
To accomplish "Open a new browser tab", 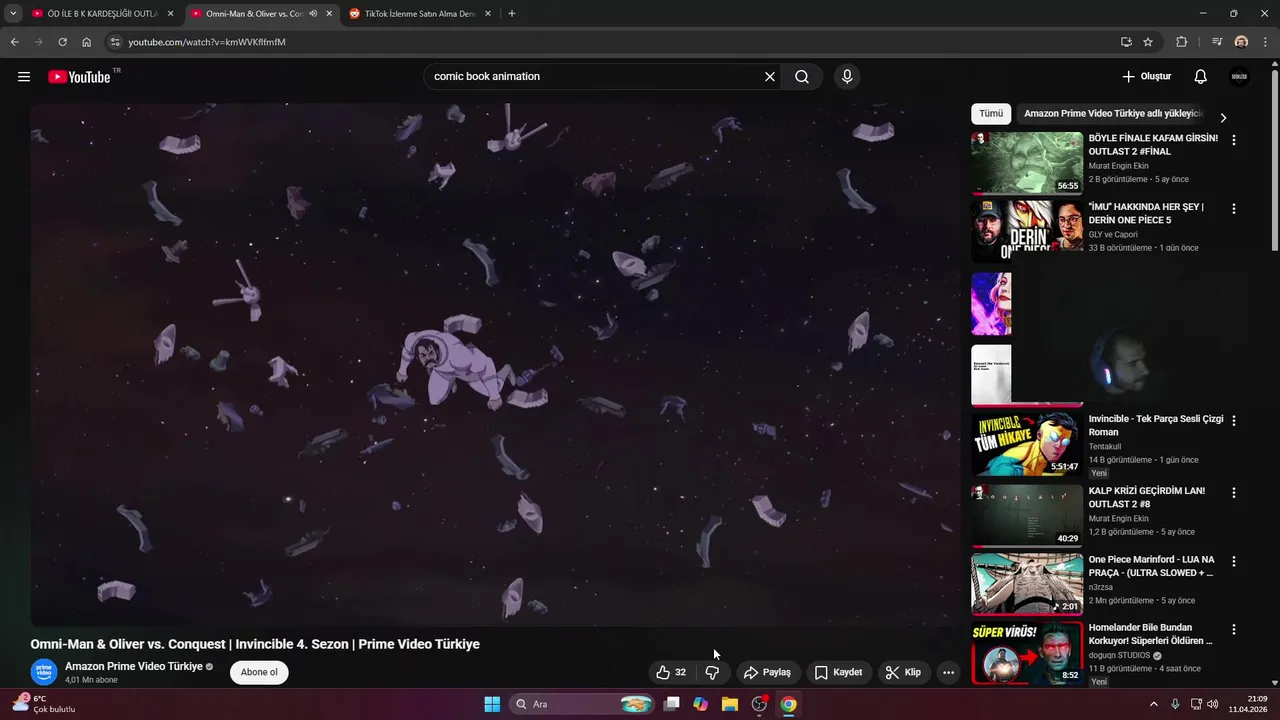I will [512, 14].
